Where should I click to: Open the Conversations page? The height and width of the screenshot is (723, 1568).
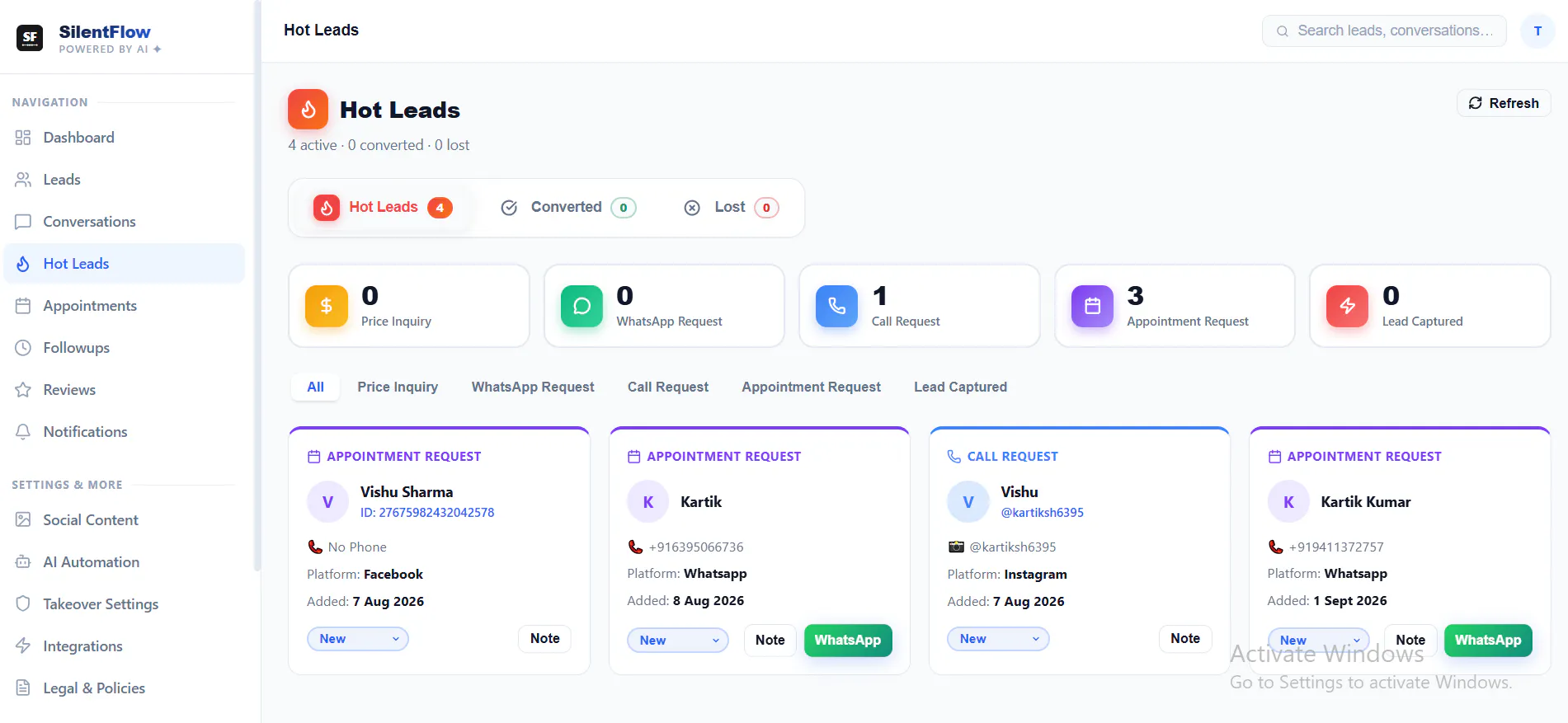click(124, 222)
